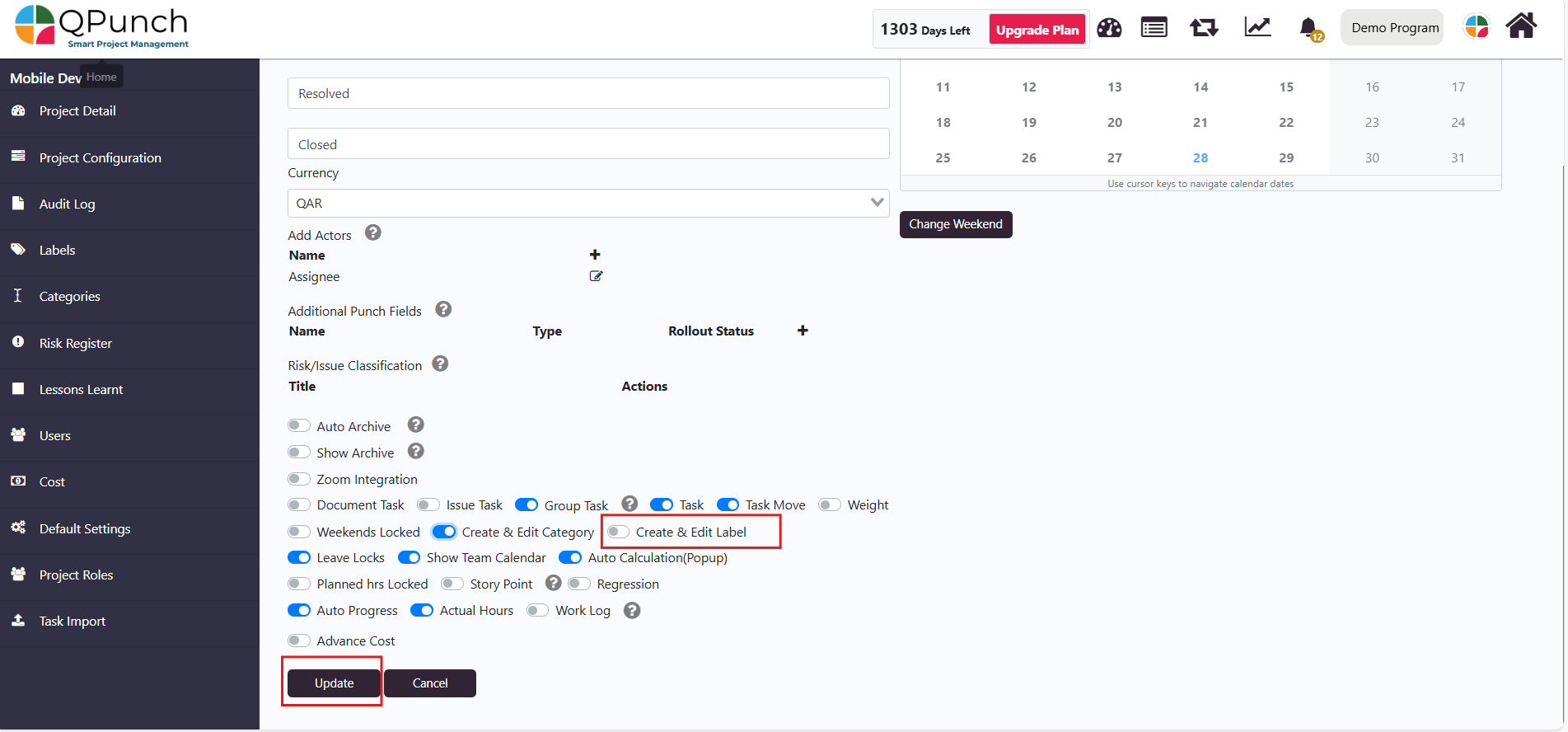Open help icon next to Auto Archive

[416, 425]
